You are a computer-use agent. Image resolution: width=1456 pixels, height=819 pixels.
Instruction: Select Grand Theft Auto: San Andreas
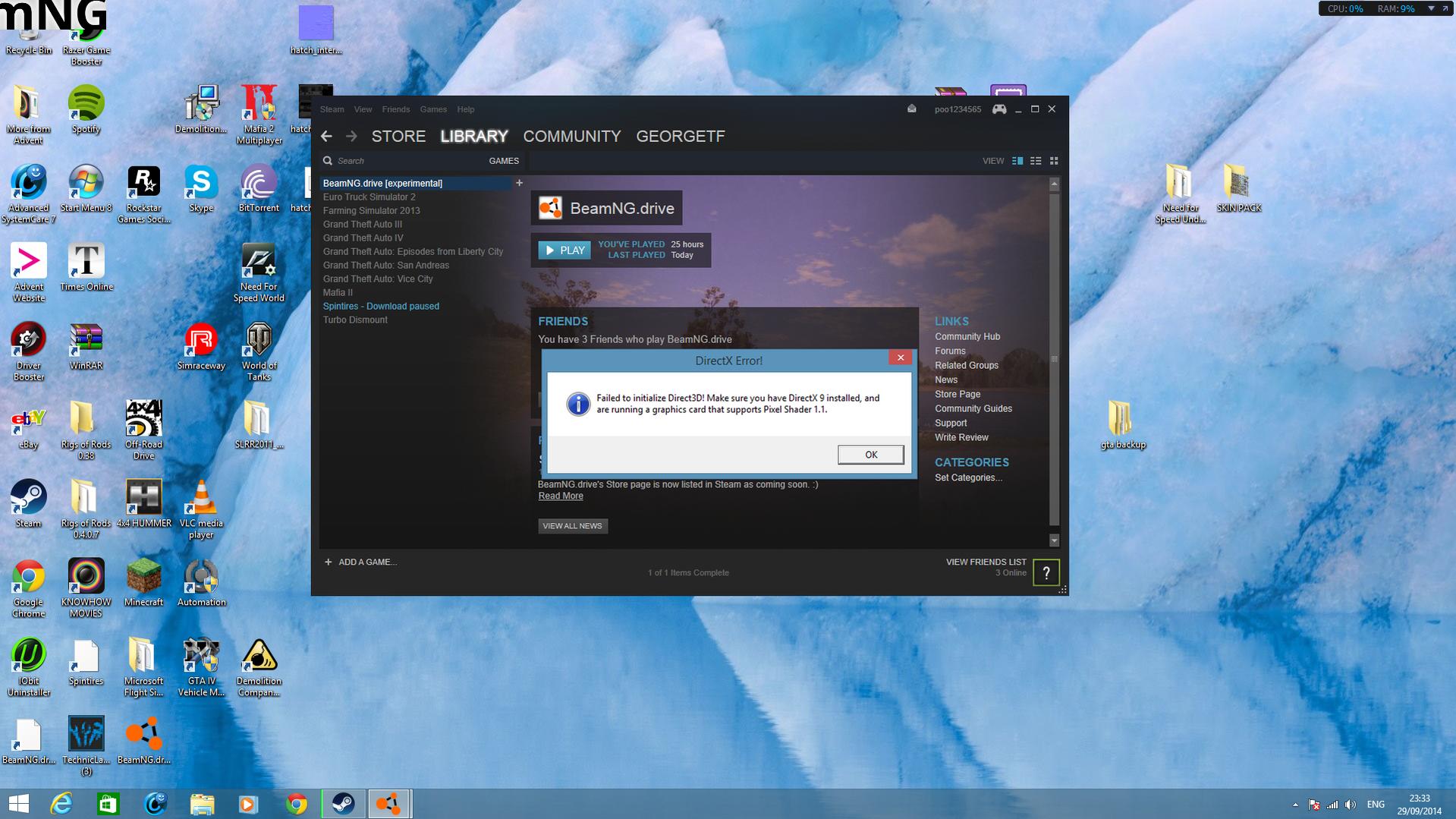coord(386,265)
